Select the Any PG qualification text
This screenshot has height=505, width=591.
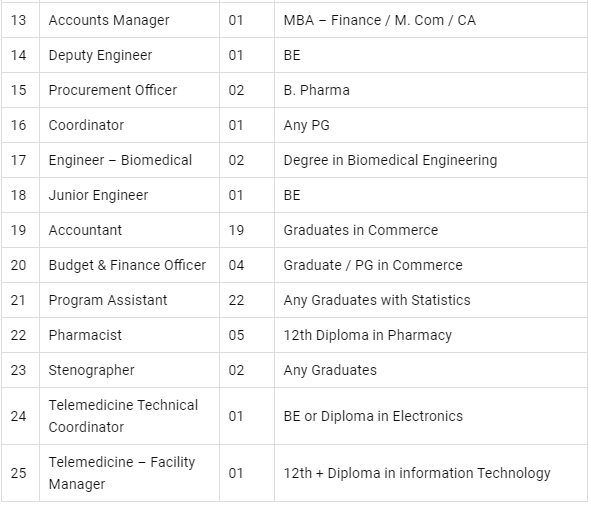(306, 125)
